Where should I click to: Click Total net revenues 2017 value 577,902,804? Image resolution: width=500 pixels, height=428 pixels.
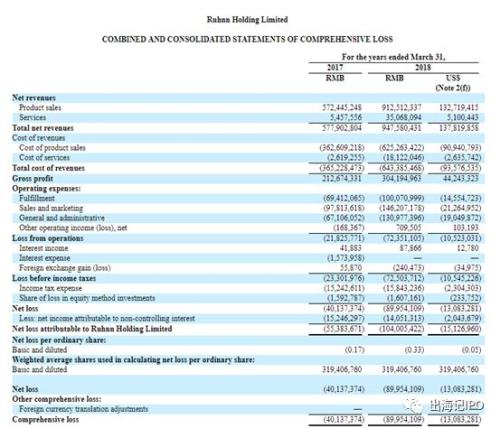342,128
